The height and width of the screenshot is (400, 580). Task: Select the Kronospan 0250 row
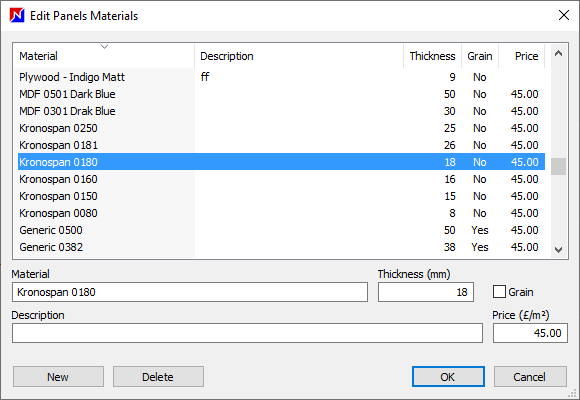click(x=281, y=128)
